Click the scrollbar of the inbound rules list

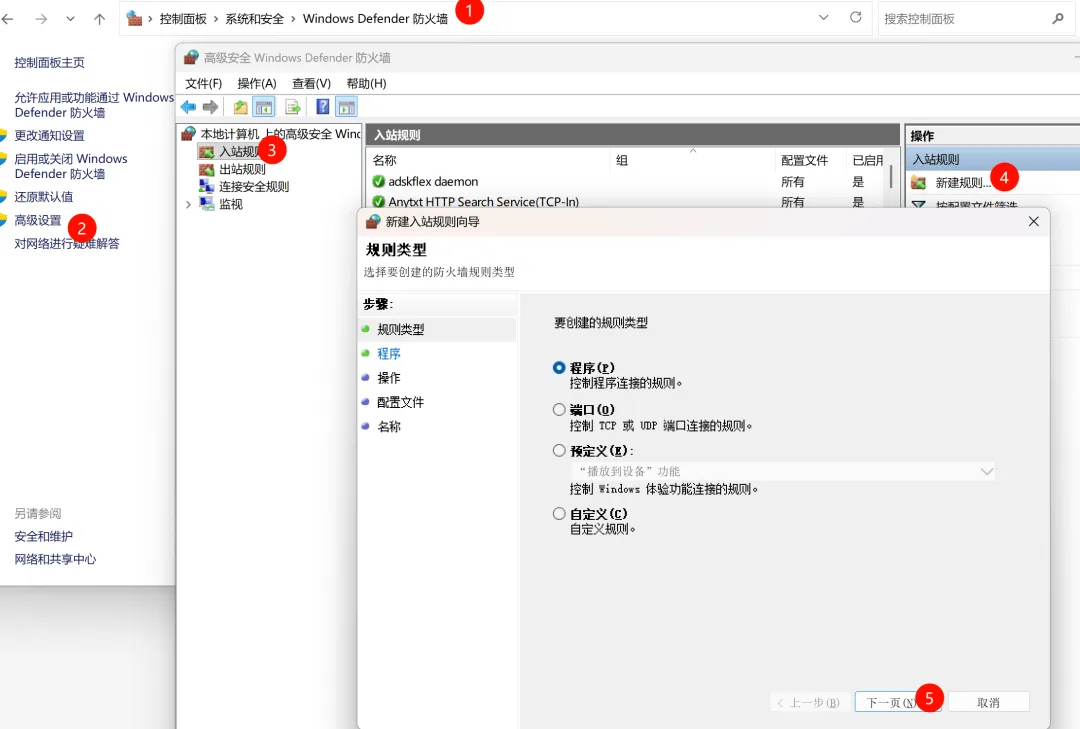click(891, 176)
